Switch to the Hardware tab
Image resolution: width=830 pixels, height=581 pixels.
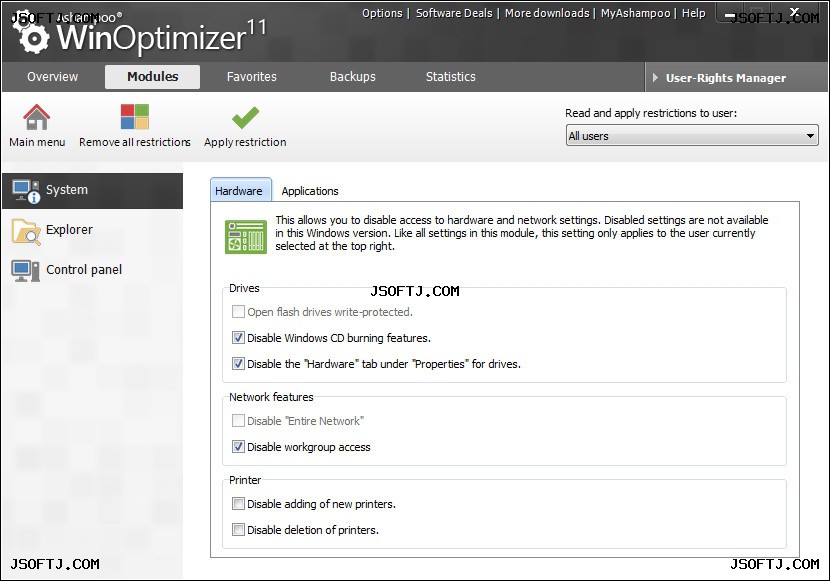(x=241, y=190)
